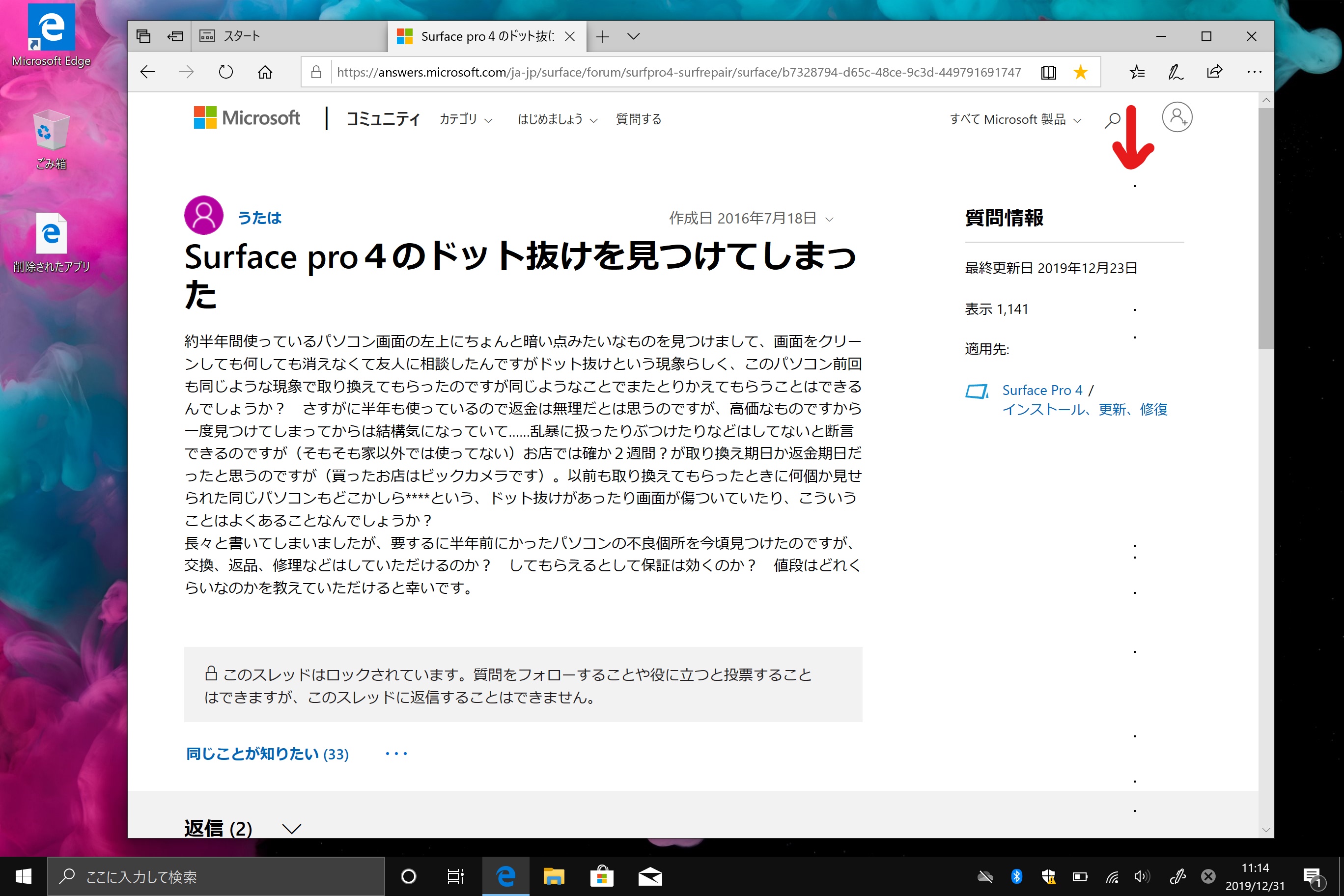Close the Surface pro 4 tab
Screen dimensions: 1344x896
click(570, 36)
